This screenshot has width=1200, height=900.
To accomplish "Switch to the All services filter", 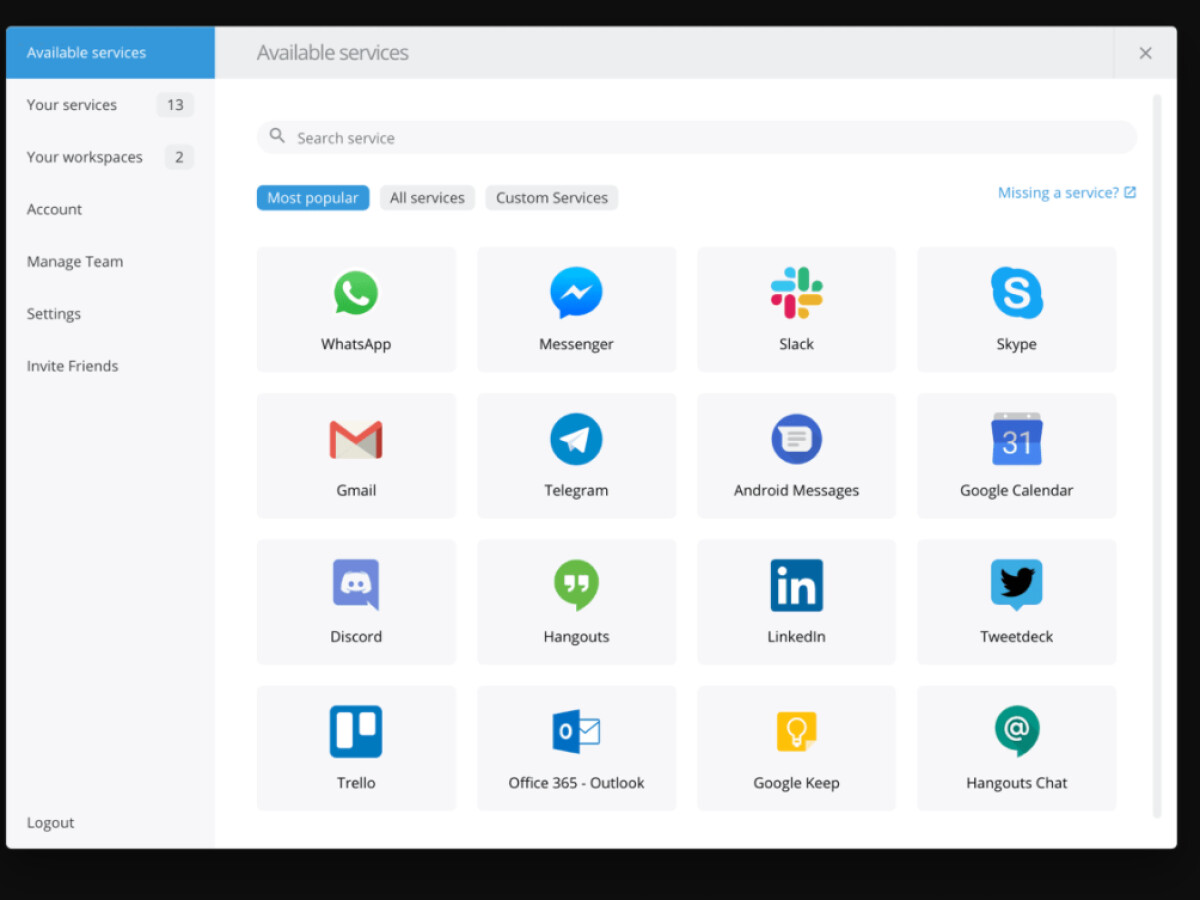I will click(x=427, y=198).
